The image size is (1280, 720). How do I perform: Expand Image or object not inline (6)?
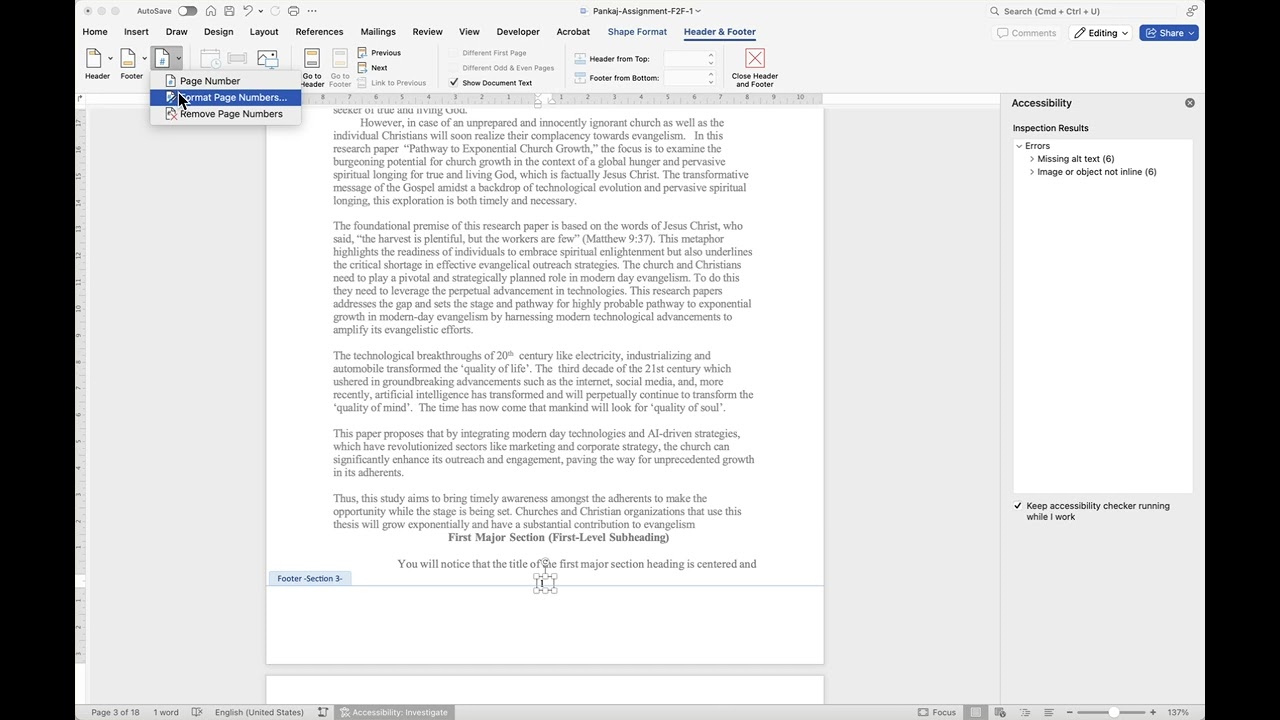[1032, 172]
